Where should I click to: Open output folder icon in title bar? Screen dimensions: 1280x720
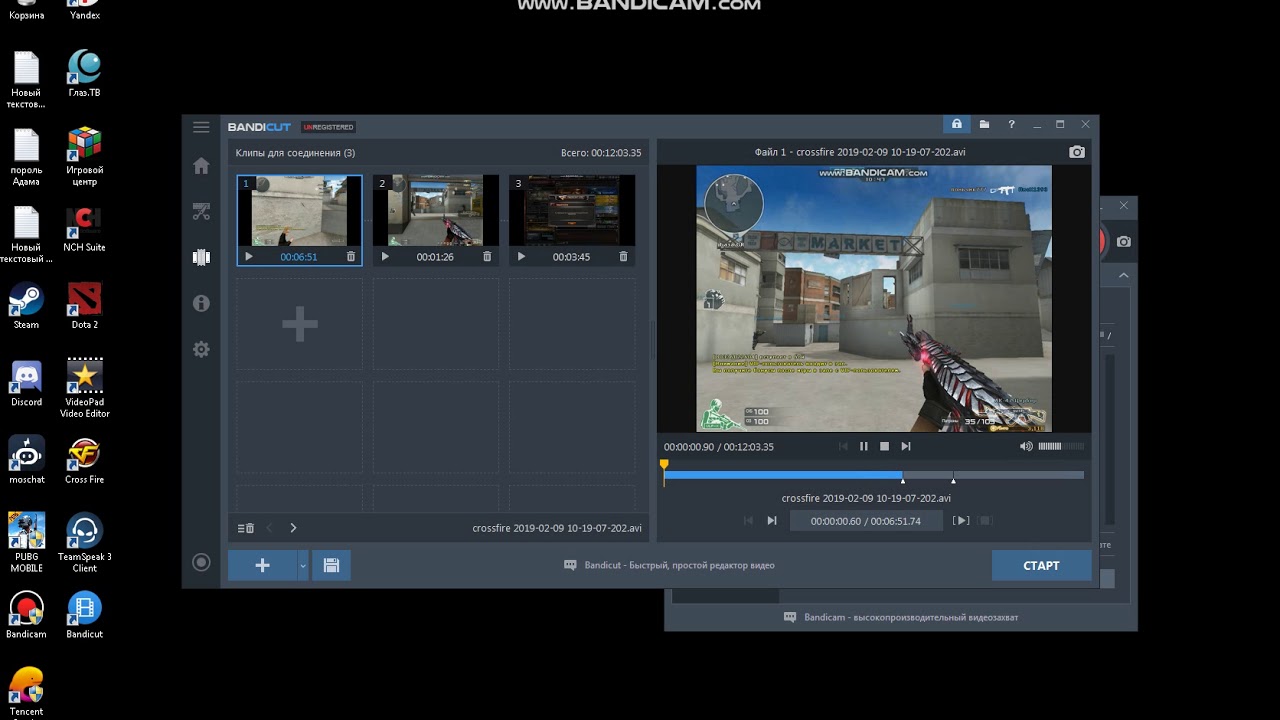click(x=984, y=124)
